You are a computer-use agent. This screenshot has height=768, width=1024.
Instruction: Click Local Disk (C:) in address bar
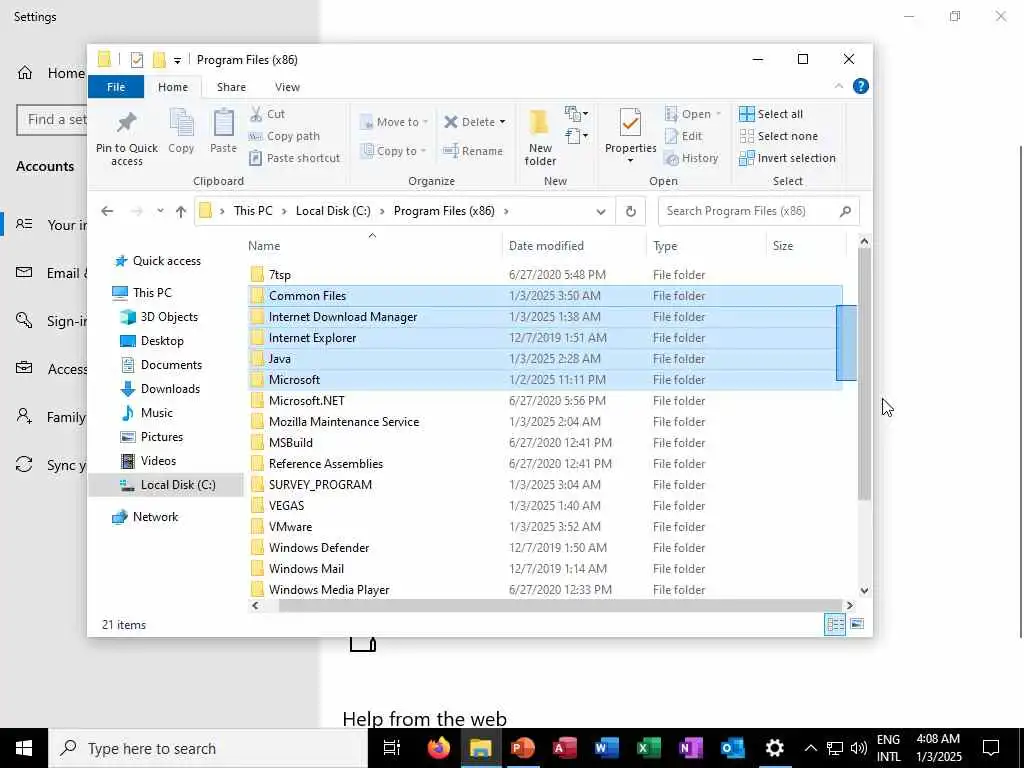coord(333,211)
